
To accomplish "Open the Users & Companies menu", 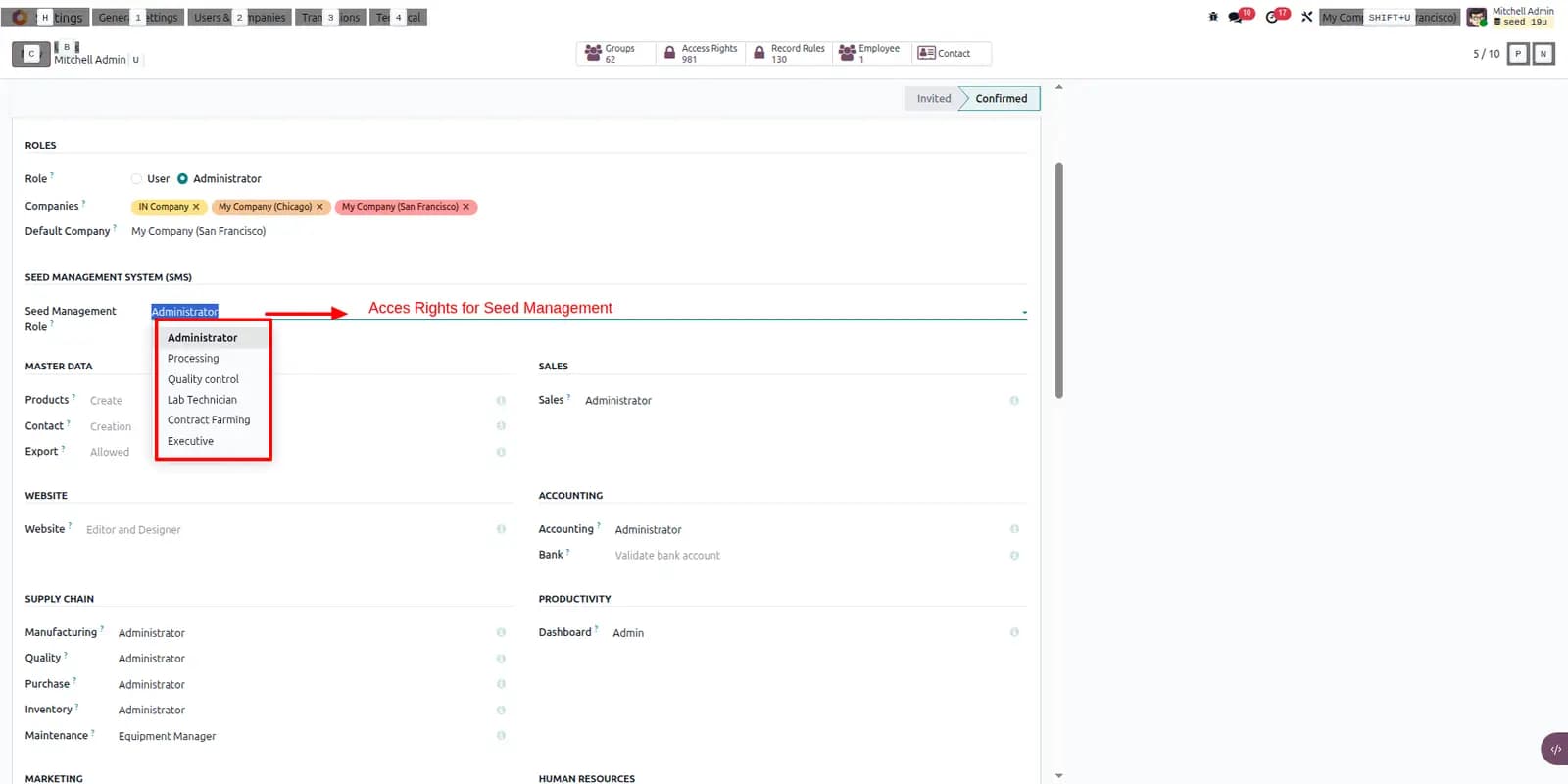I will click(x=239, y=17).
